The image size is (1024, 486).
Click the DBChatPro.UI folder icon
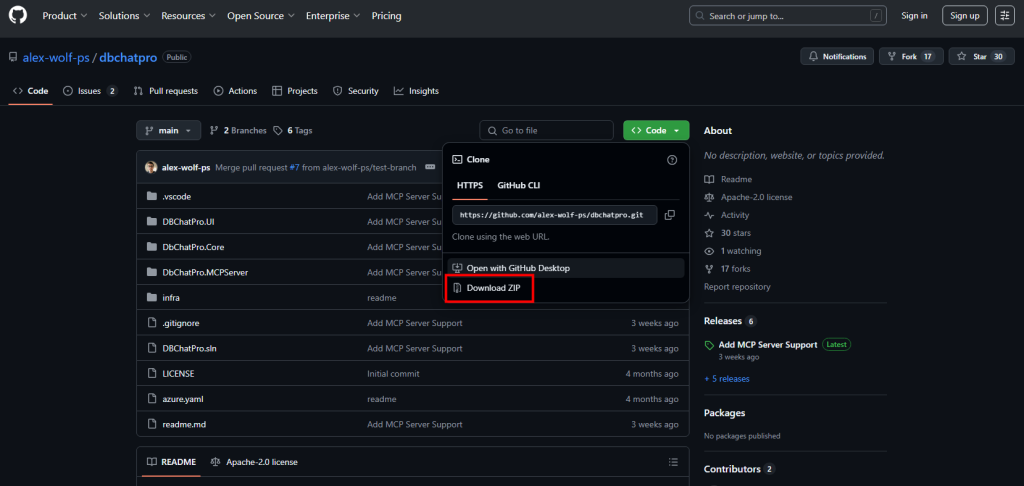pos(152,221)
